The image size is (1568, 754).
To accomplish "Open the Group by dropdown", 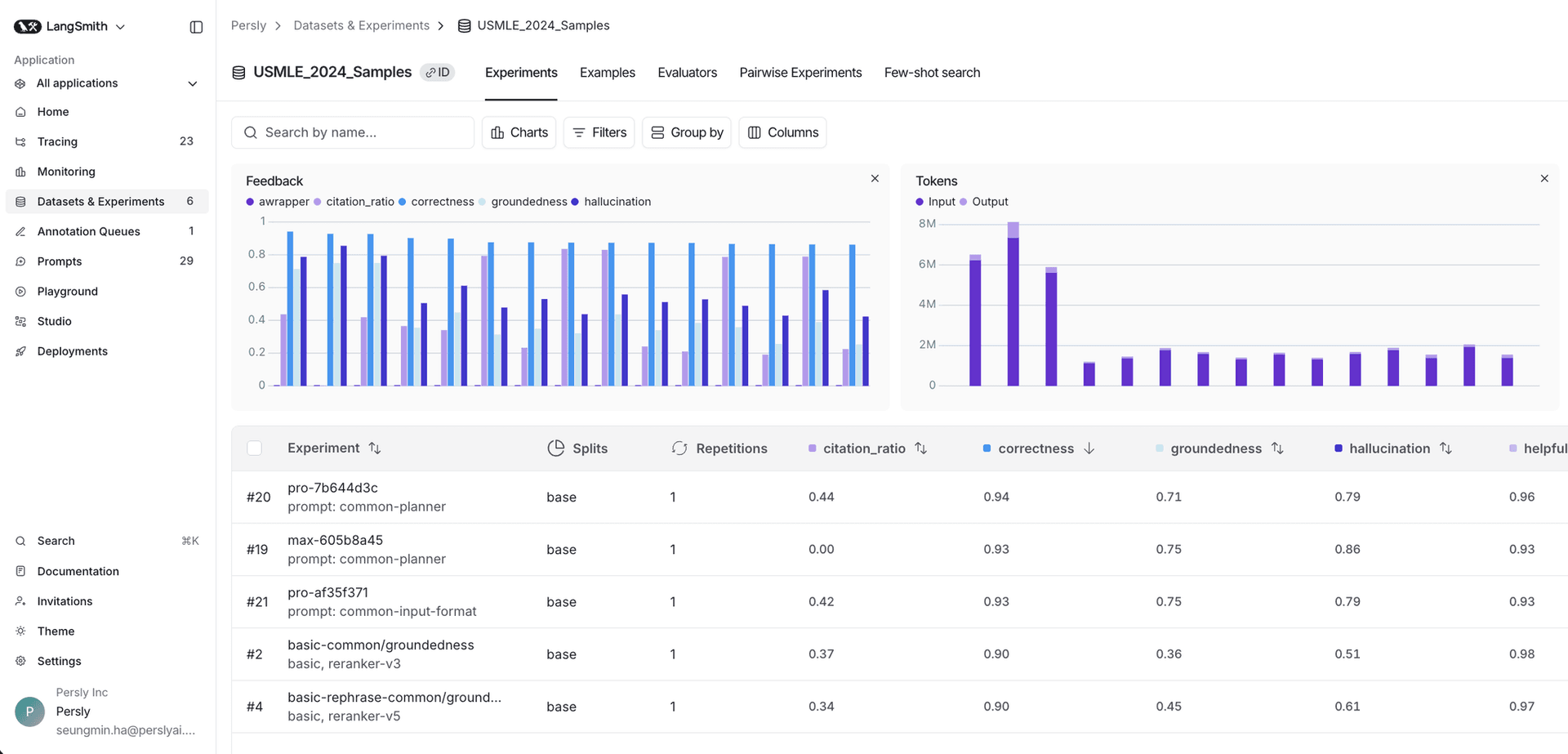I will 687,132.
